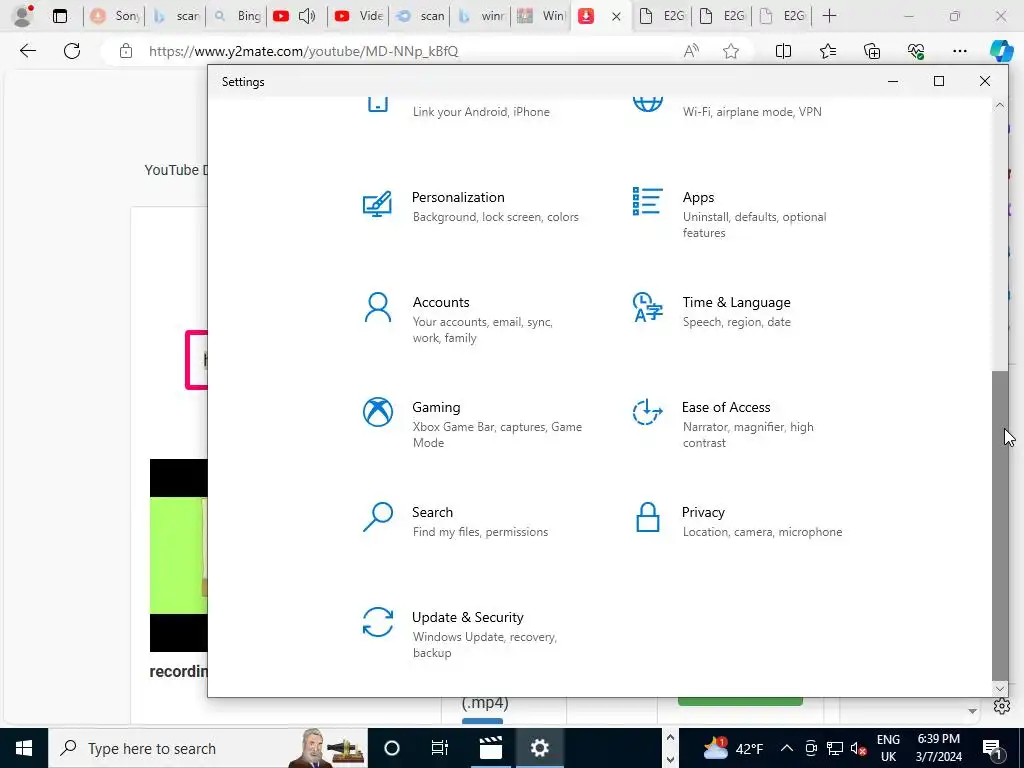The width and height of the screenshot is (1024, 768).
Task: Click the Settings window scrollbar thumb
Action: click(x=999, y=526)
